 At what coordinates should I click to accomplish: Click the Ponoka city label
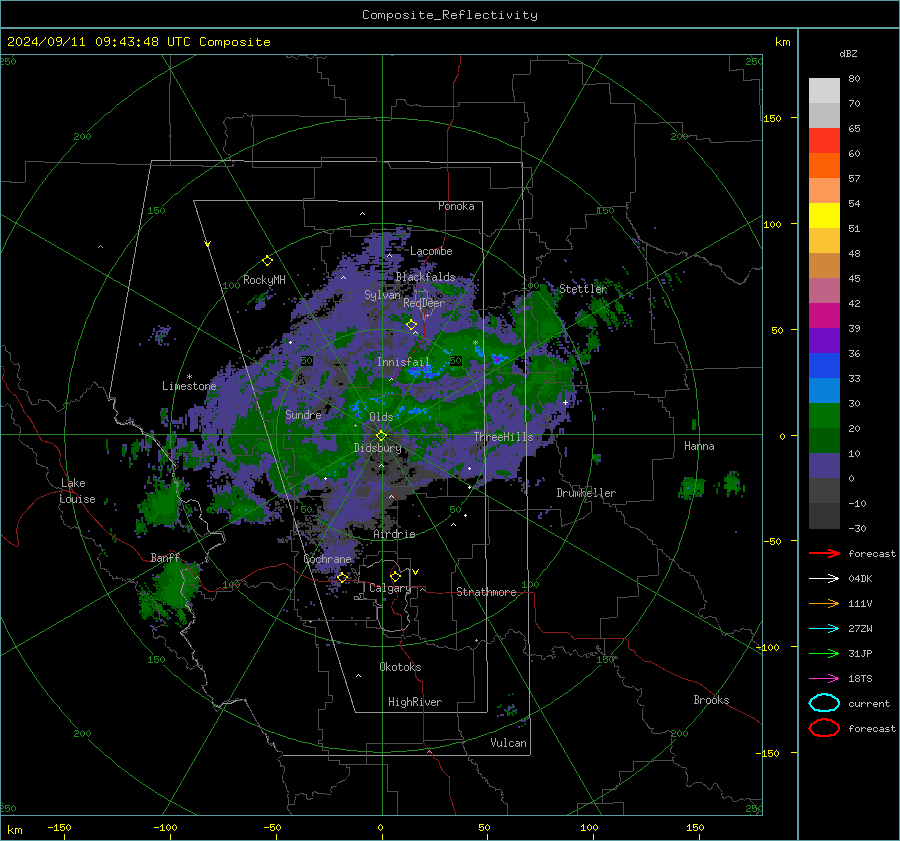click(x=456, y=206)
